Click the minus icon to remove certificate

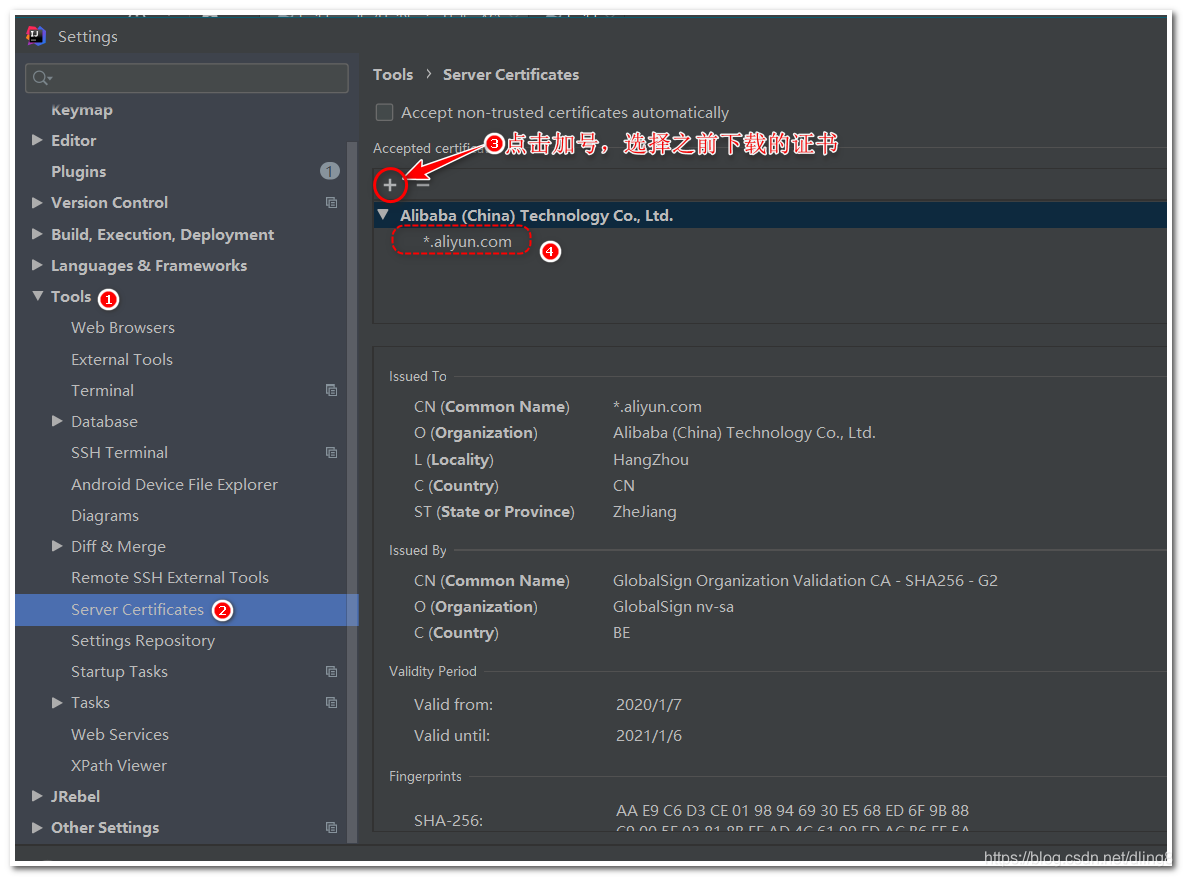tap(422, 185)
